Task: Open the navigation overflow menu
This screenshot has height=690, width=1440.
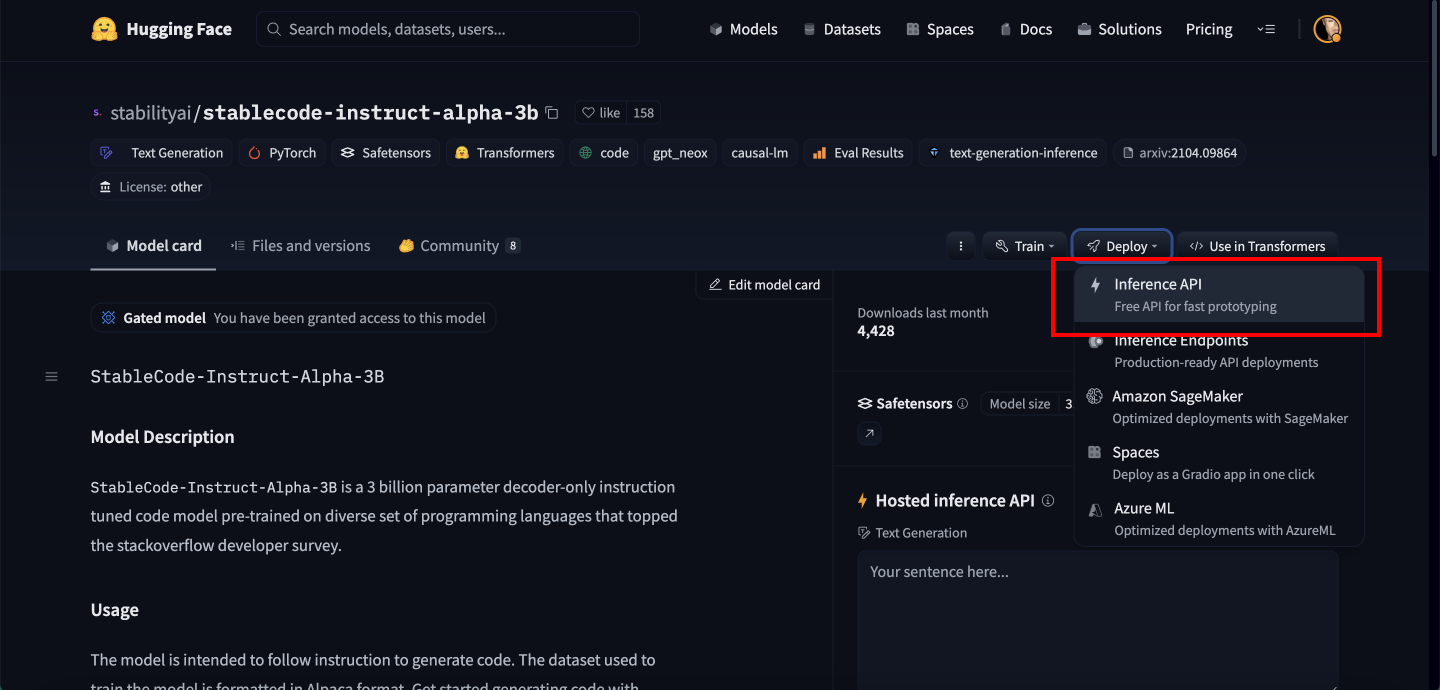Action: [x=1266, y=29]
